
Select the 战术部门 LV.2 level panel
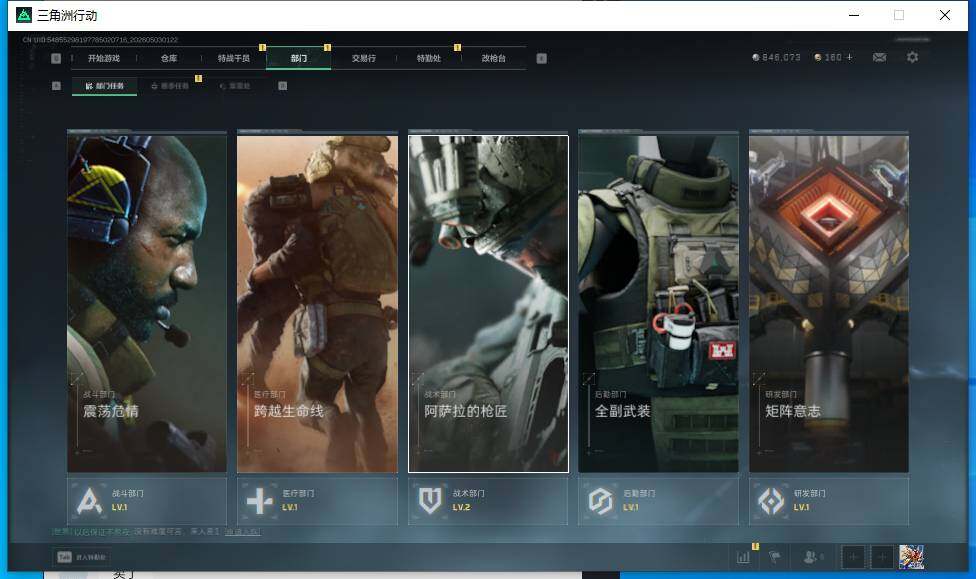pyautogui.click(x=488, y=501)
